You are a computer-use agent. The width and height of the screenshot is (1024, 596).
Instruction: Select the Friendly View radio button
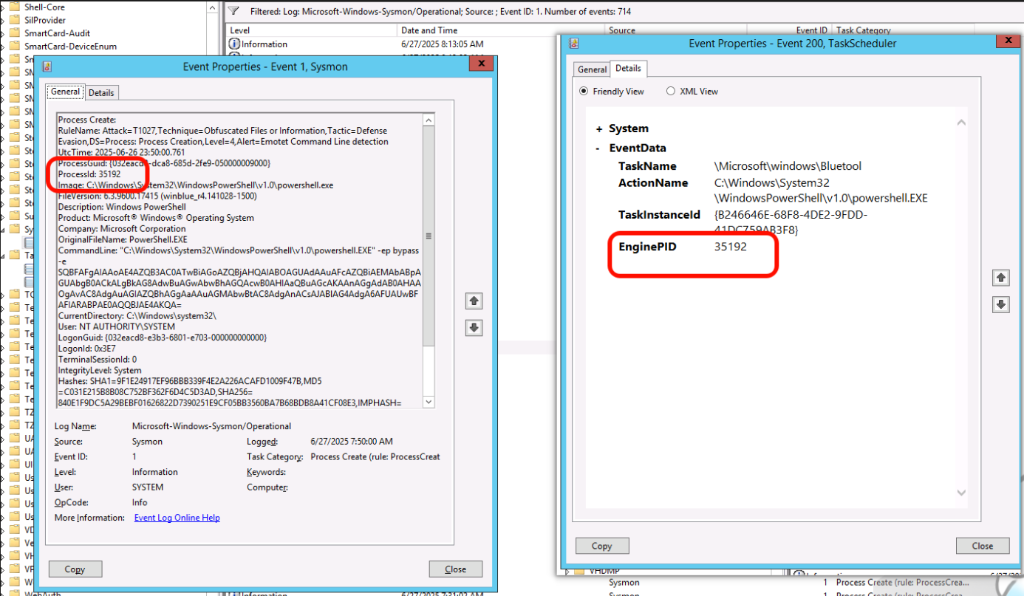point(585,91)
